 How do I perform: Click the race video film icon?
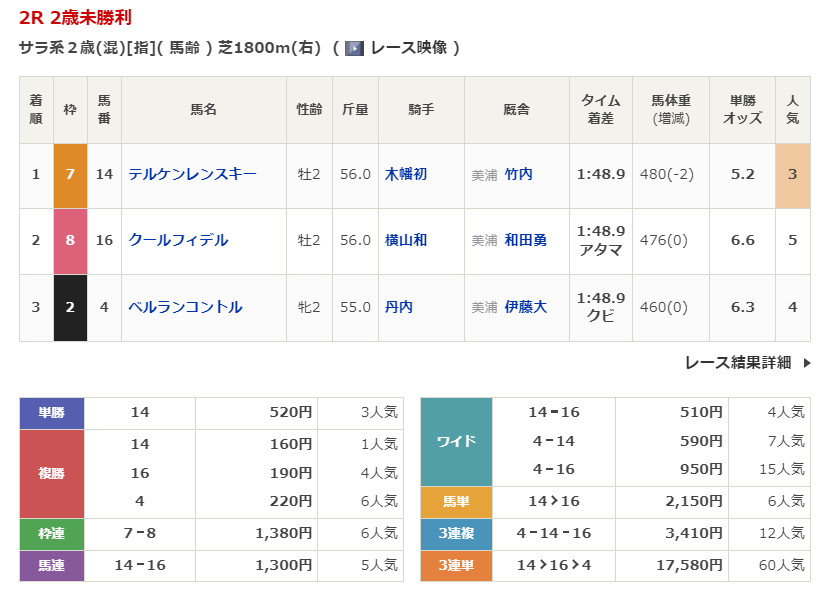coord(354,48)
